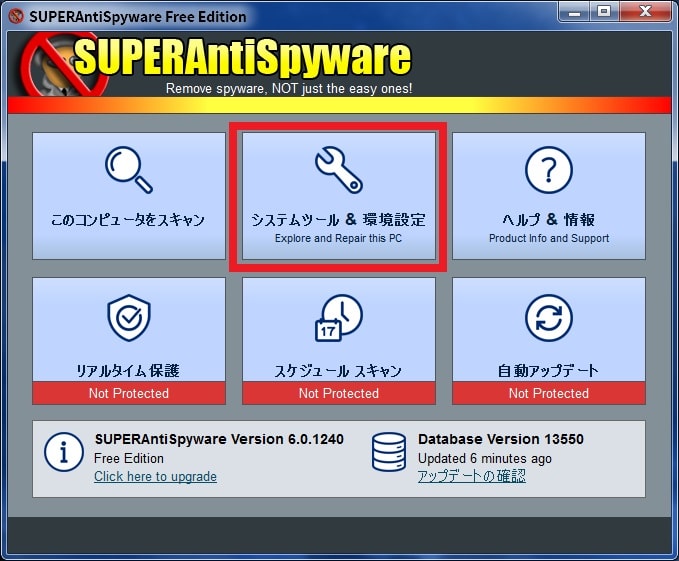The image size is (679, 561).
Task: Click the magnifying glass scan icon
Action: click(129, 170)
